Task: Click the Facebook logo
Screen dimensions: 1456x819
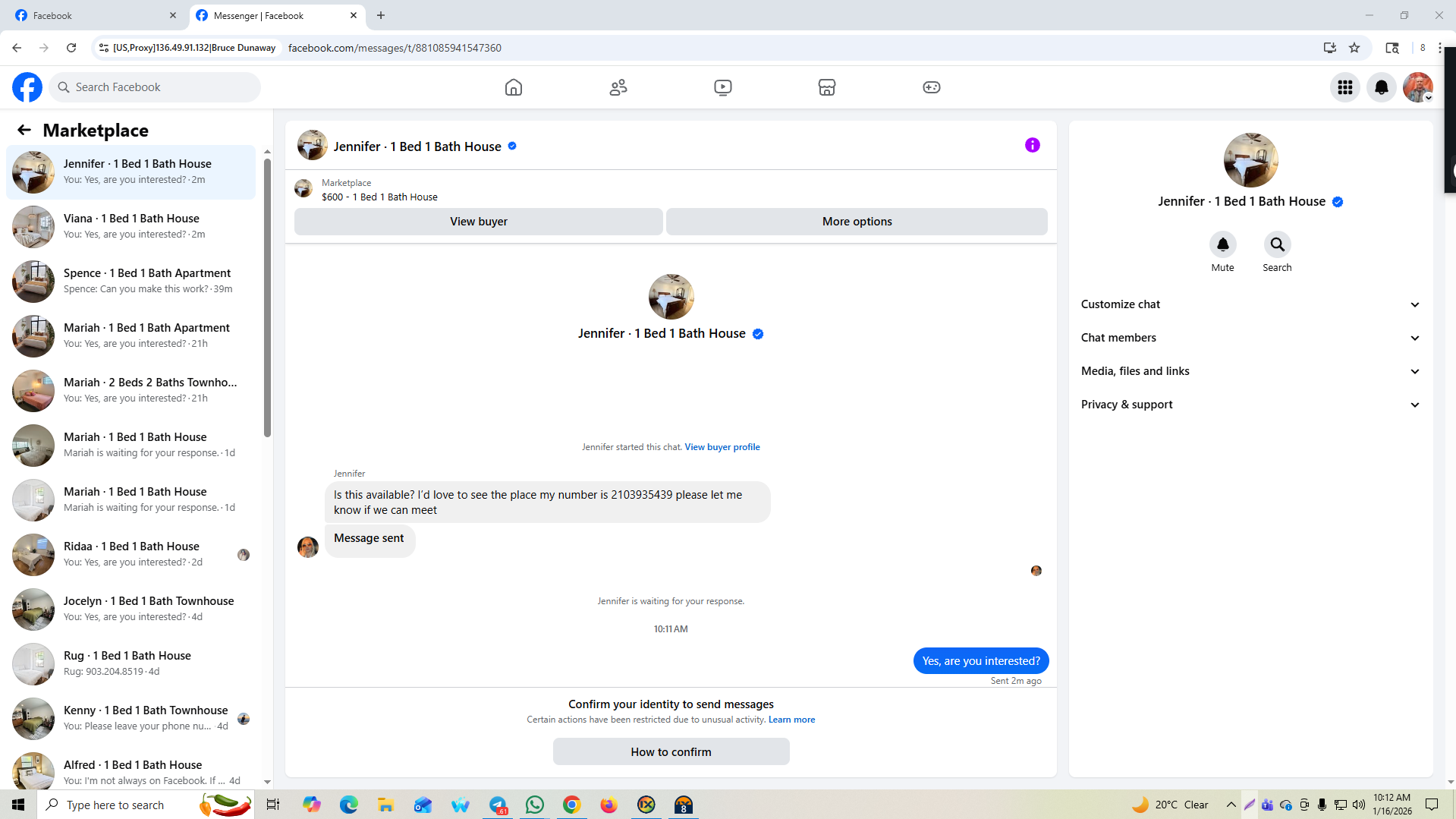Action: point(27,87)
